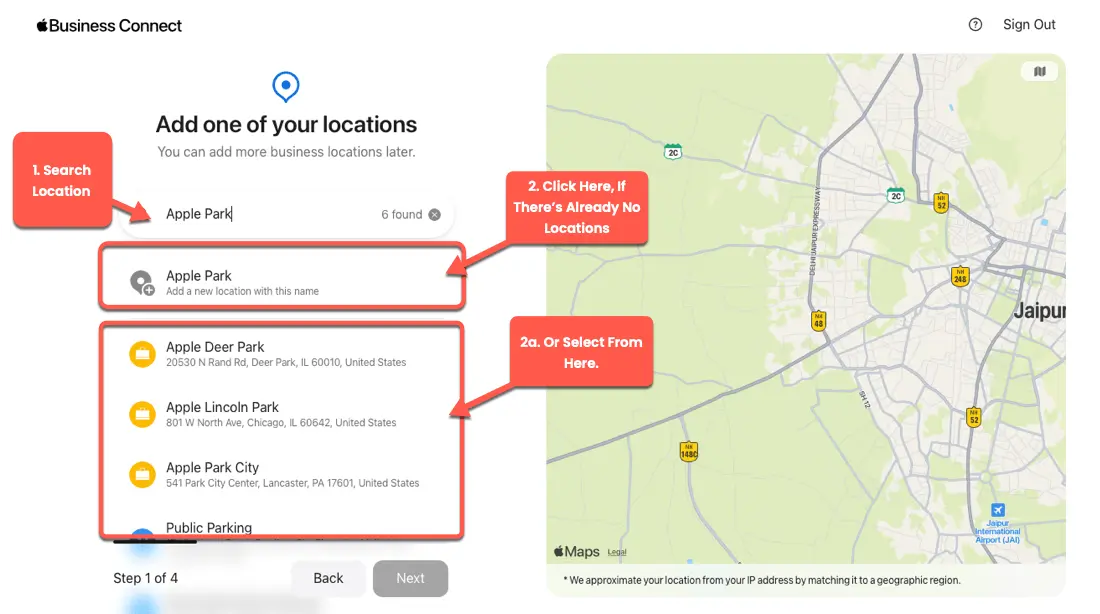
Task: Click the NH 148C highway shield on the map
Action: click(689, 451)
